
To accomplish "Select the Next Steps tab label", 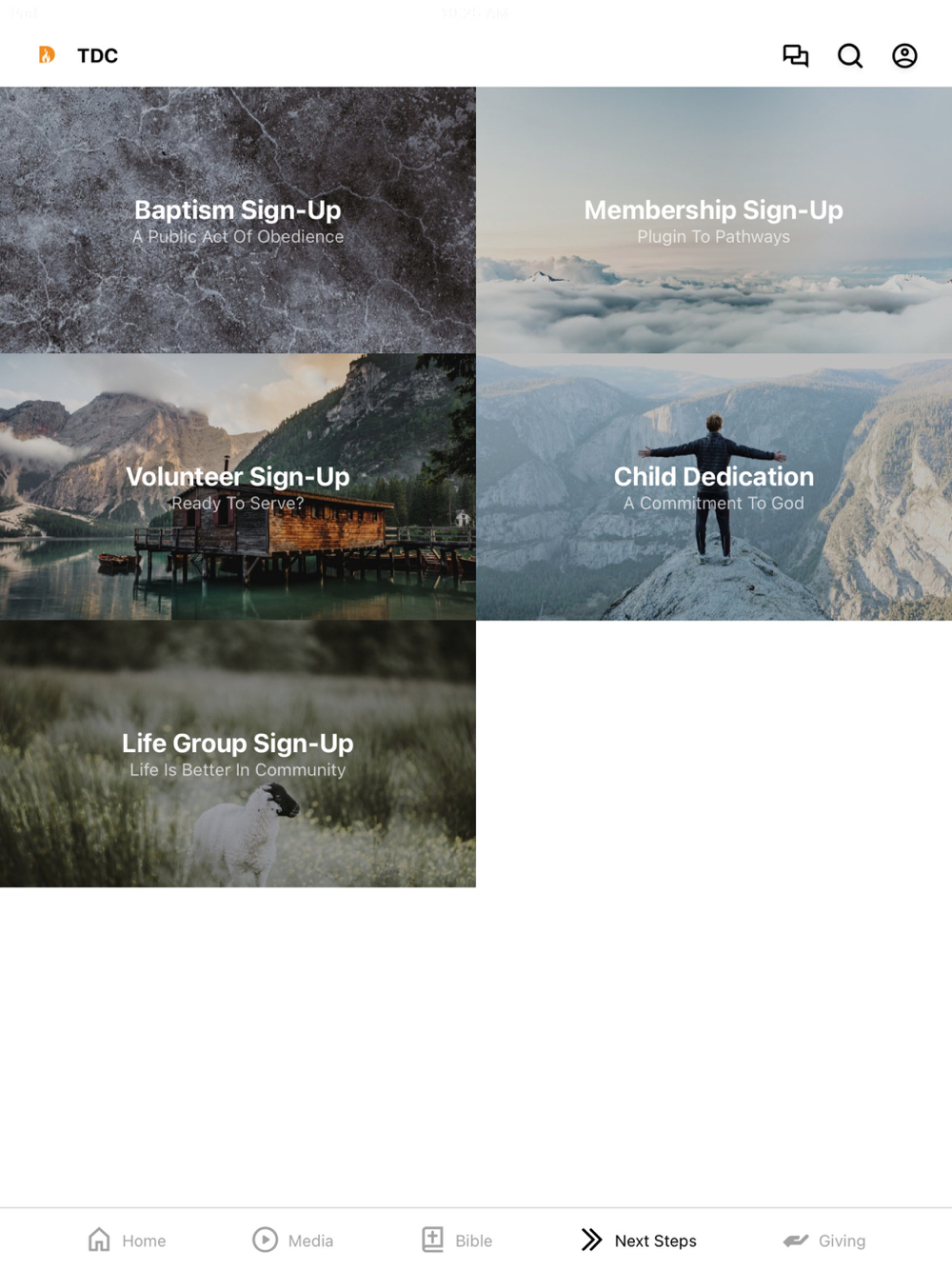I will point(655,1240).
